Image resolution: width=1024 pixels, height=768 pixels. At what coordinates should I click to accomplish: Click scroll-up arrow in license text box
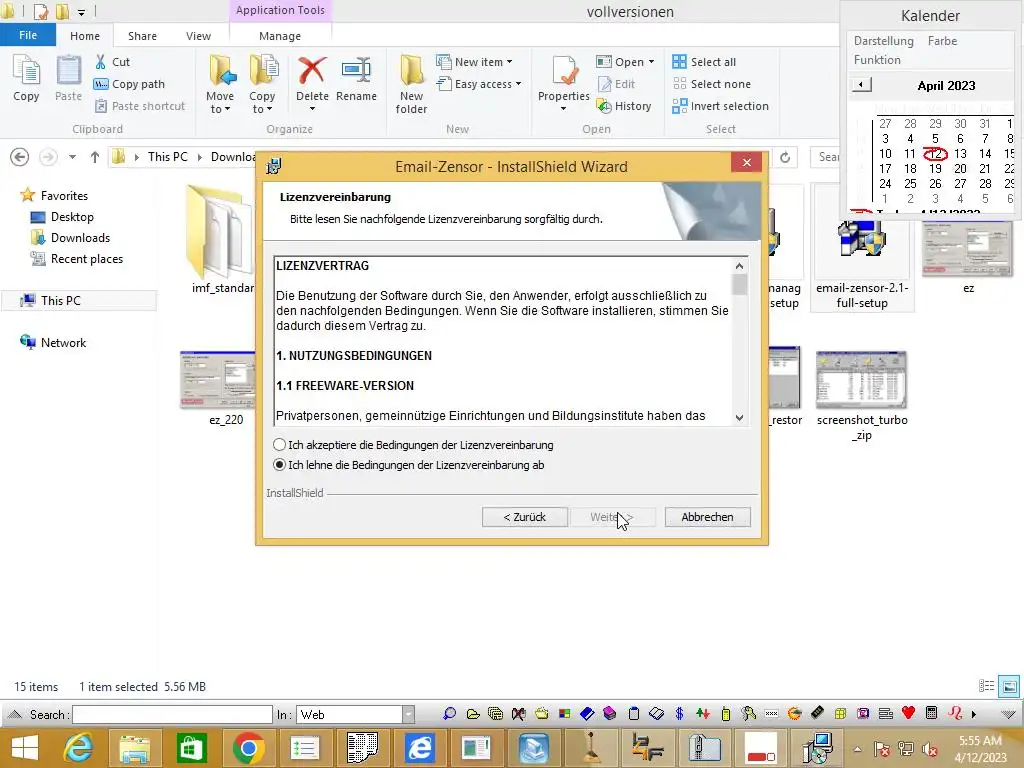click(x=739, y=266)
